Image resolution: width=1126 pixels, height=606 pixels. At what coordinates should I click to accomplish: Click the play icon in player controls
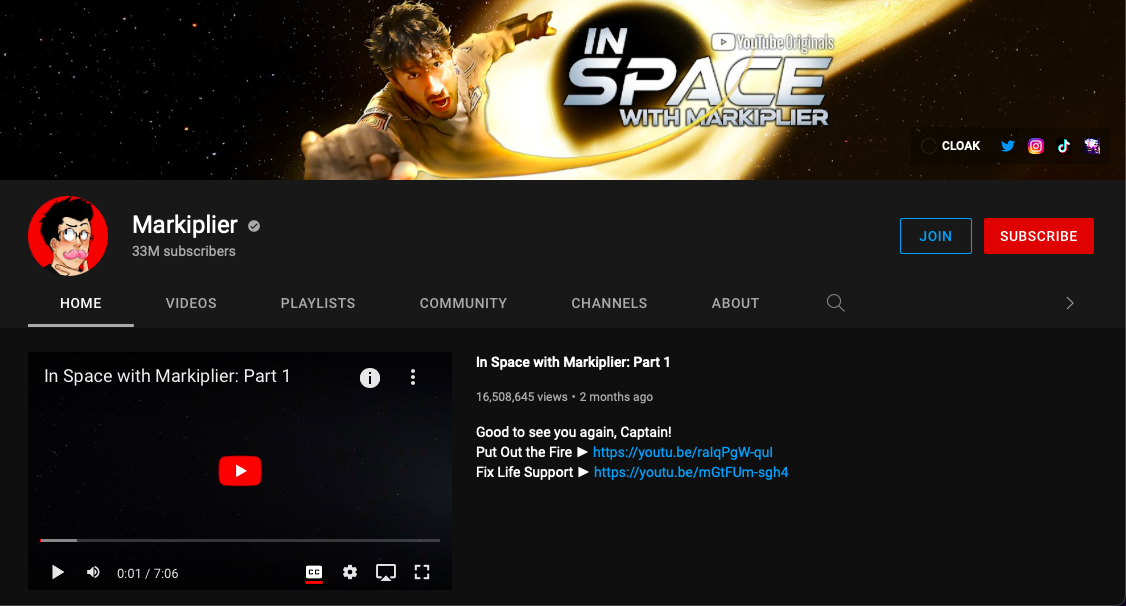[x=57, y=572]
